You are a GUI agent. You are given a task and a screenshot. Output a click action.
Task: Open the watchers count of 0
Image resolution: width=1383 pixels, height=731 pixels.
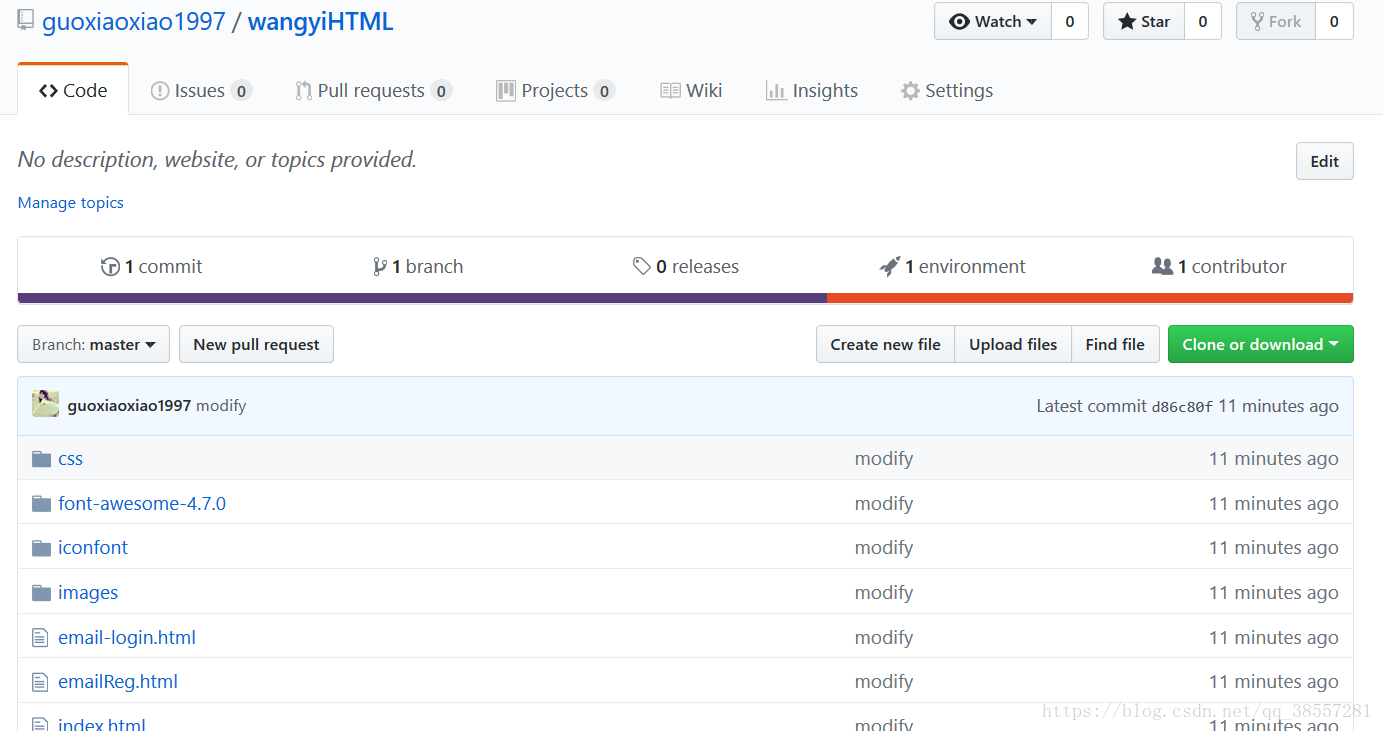tap(1070, 21)
